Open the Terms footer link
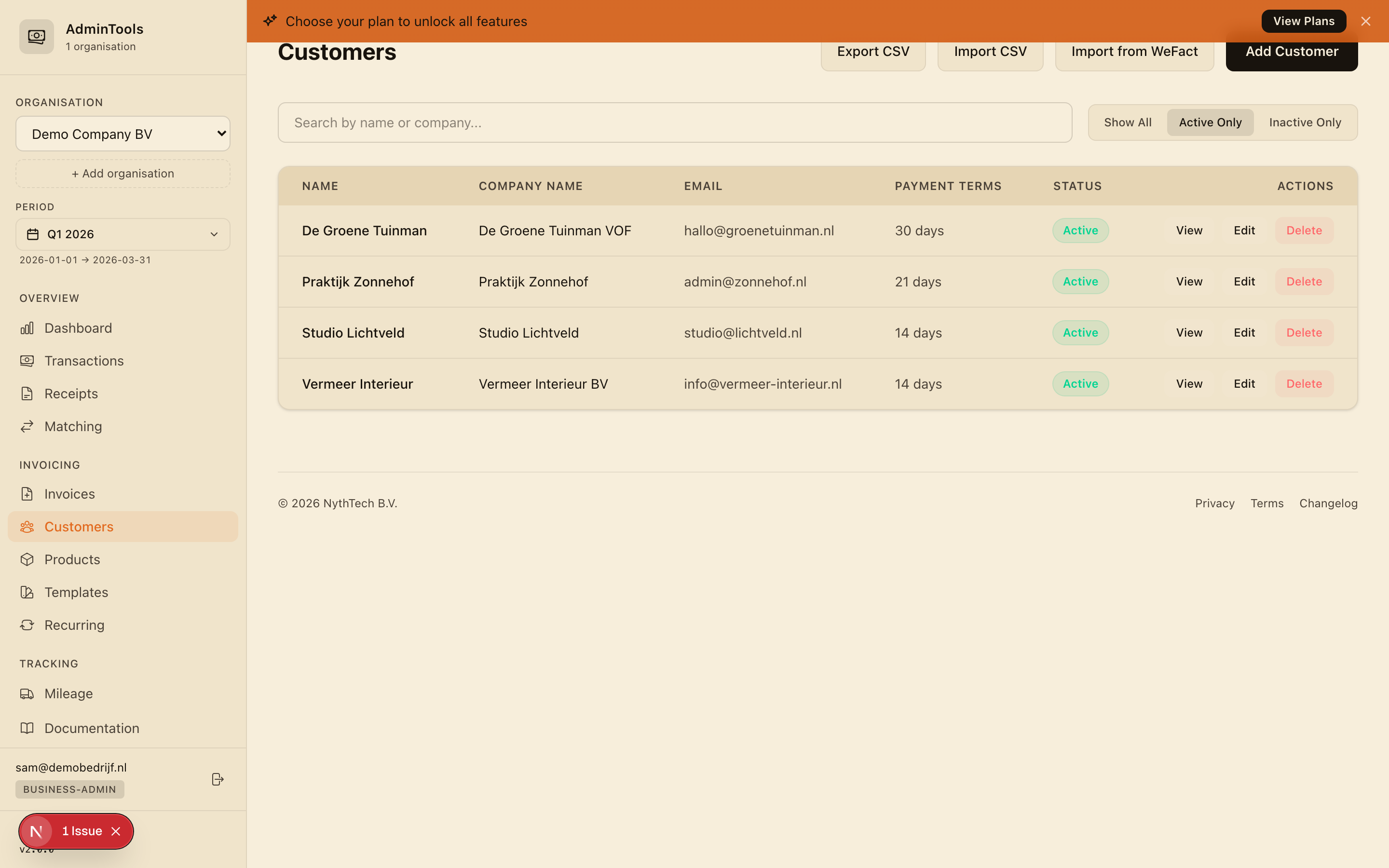 1267,503
